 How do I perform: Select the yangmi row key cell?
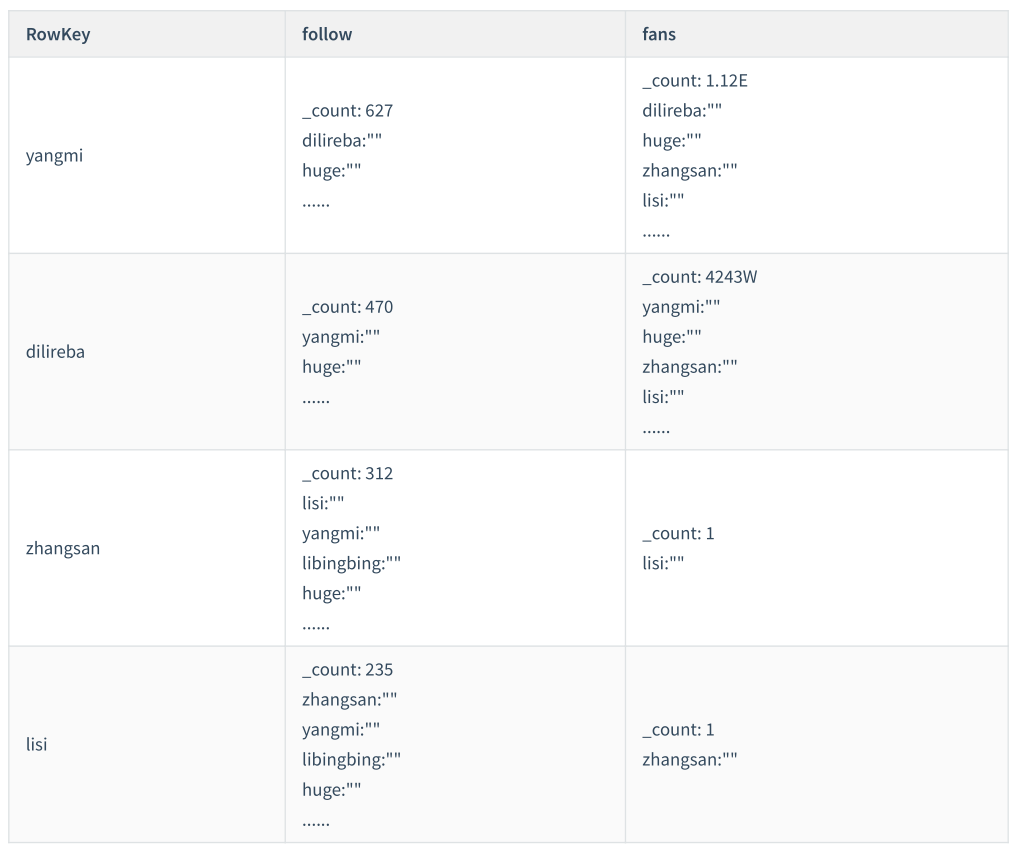pos(54,156)
